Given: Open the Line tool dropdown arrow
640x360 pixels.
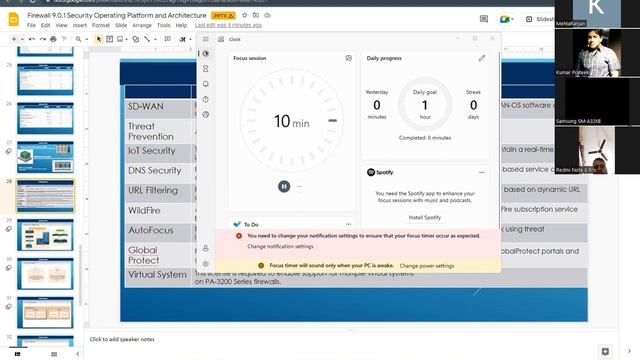Looking at the screenshot, I should [x=155, y=40].
